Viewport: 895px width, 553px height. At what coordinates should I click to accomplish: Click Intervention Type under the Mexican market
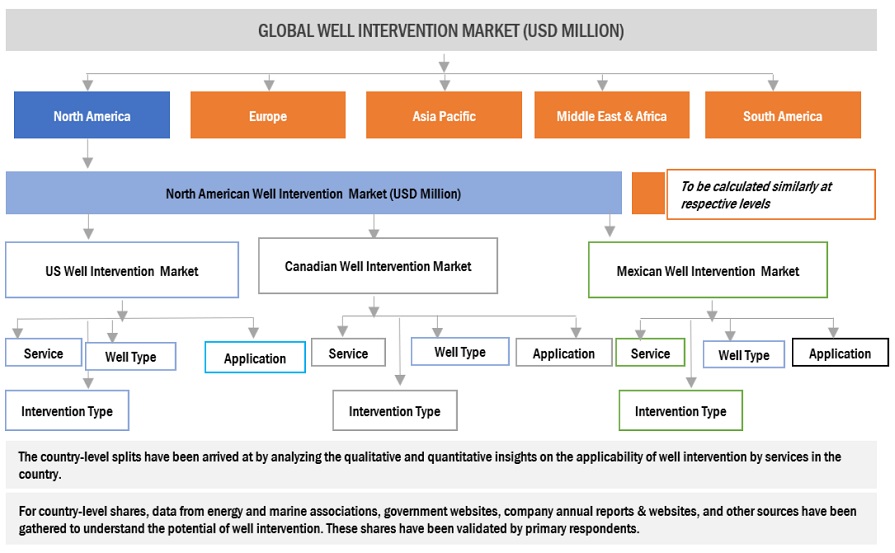[x=680, y=411]
